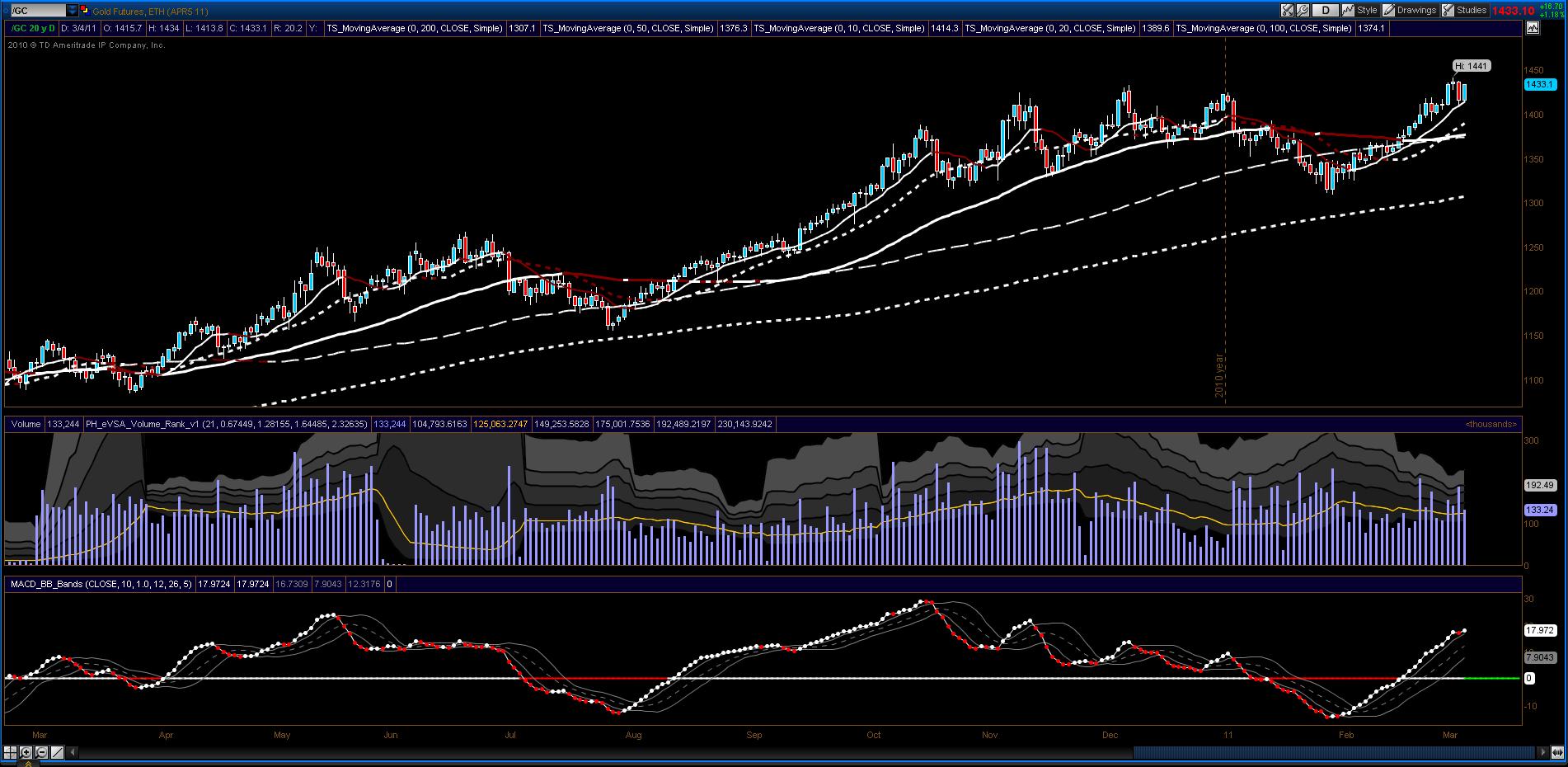Click the Gold Futures, ETH (APR5 11) title
The image size is (1568, 767).
coord(150,12)
